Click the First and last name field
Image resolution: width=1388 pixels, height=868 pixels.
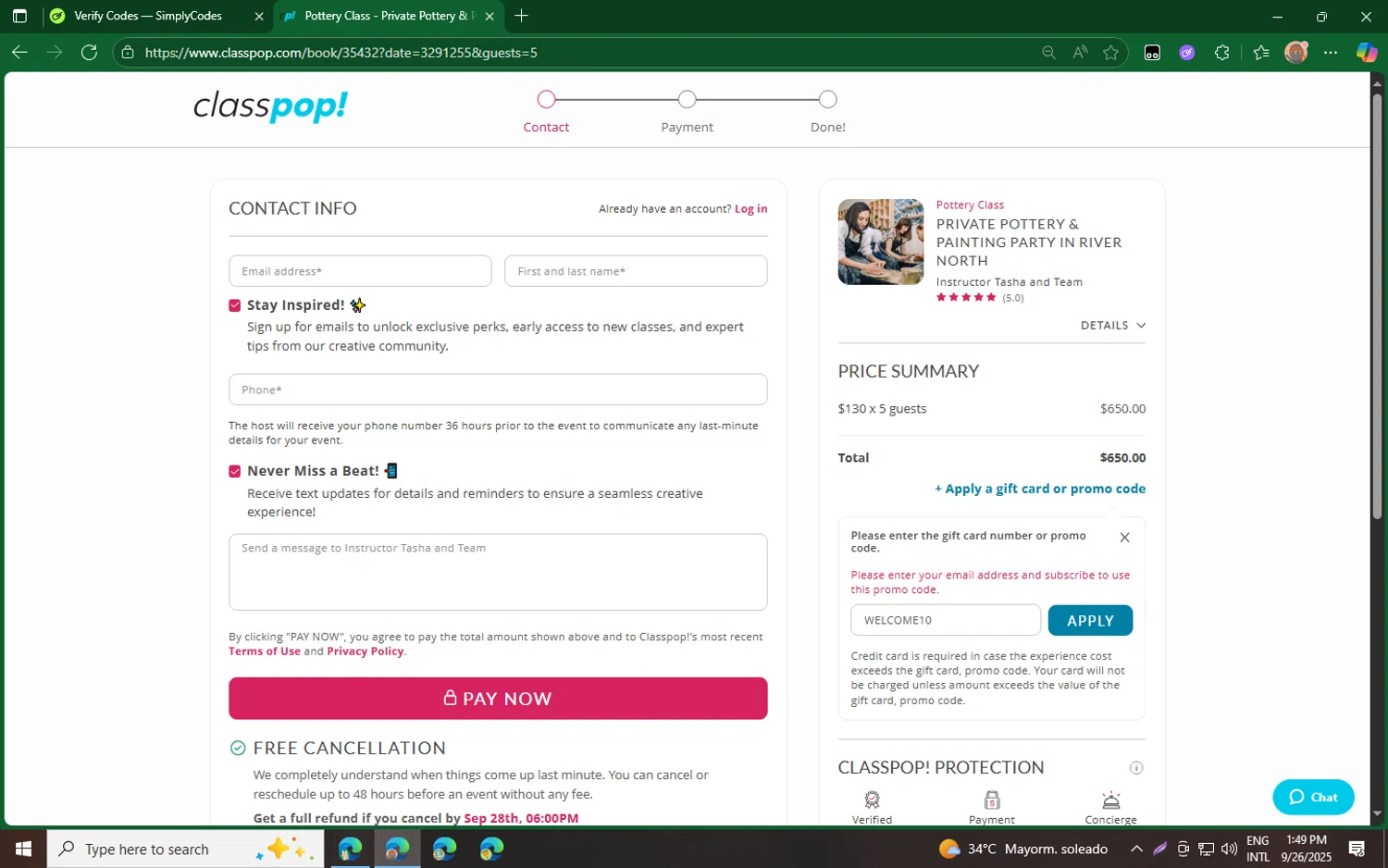pos(636,271)
